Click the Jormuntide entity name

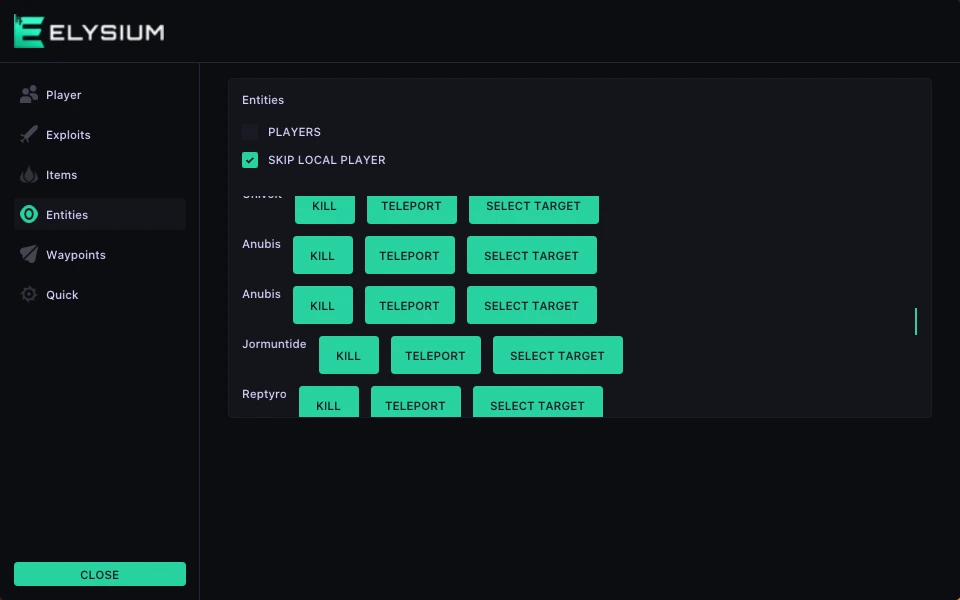(274, 344)
